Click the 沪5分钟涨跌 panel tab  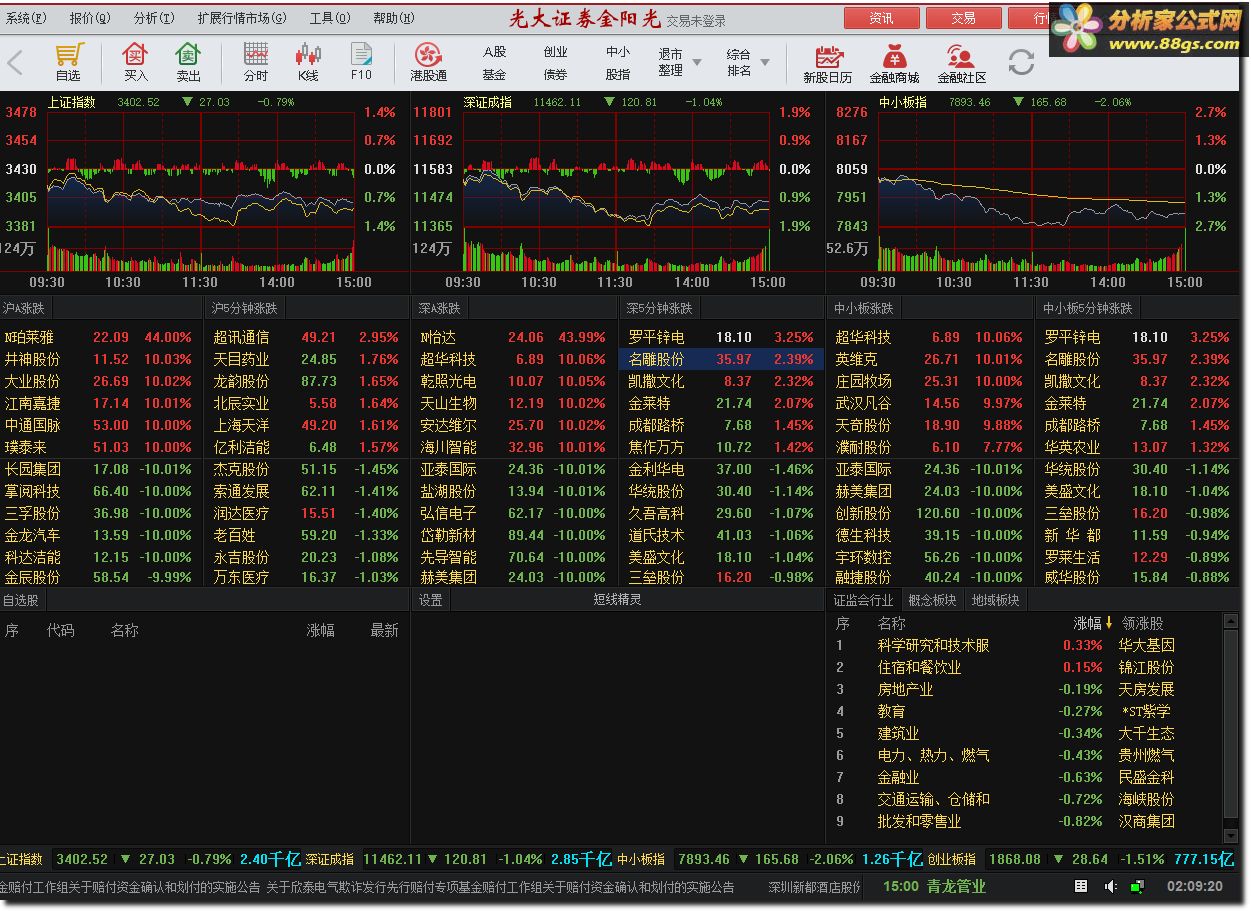(245, 308)
